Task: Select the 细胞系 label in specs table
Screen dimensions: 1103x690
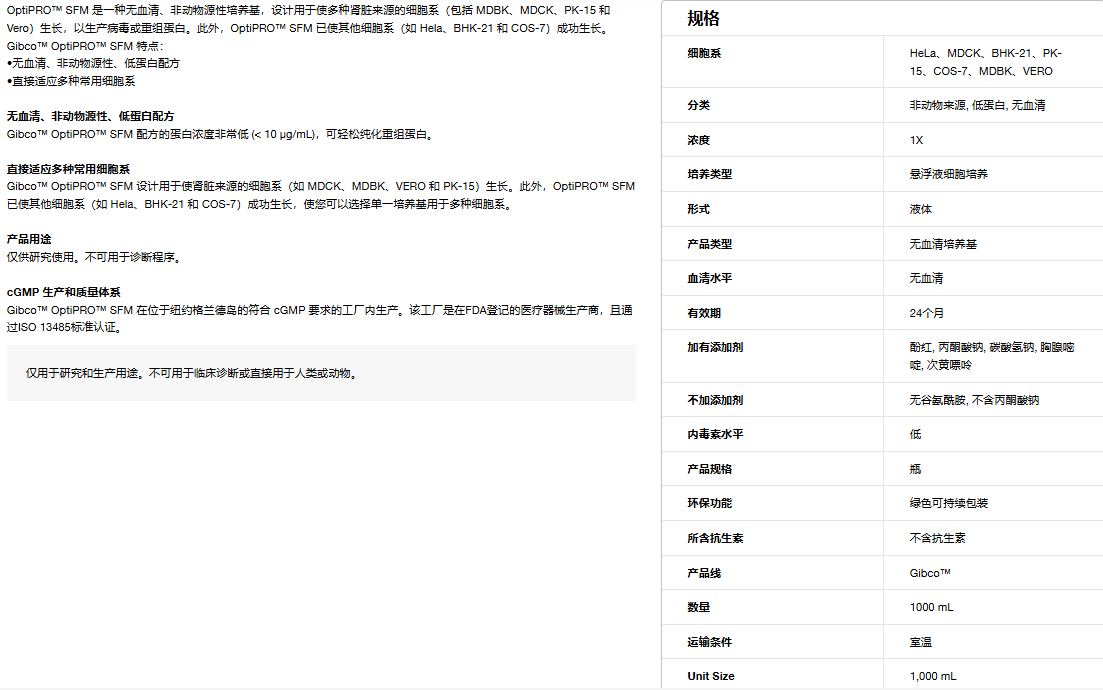Action: 703,53
